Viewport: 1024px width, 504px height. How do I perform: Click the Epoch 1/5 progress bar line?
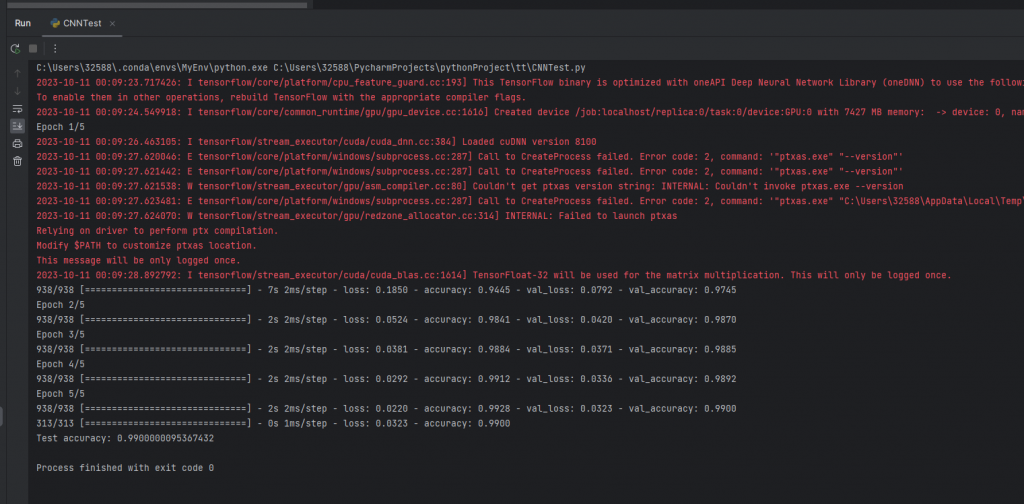[386, 290]
